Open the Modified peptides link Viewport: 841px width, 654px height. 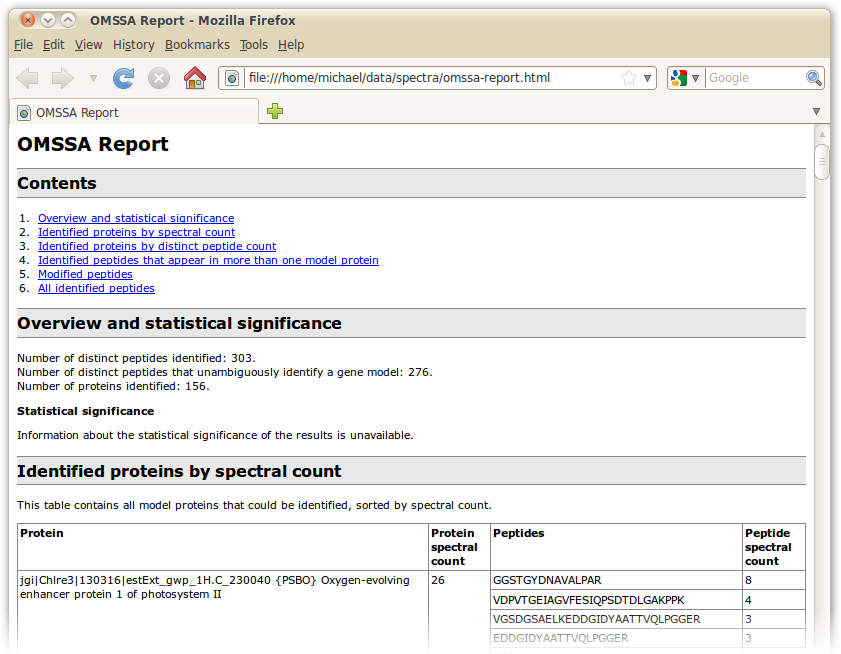(x=85, y=274)
